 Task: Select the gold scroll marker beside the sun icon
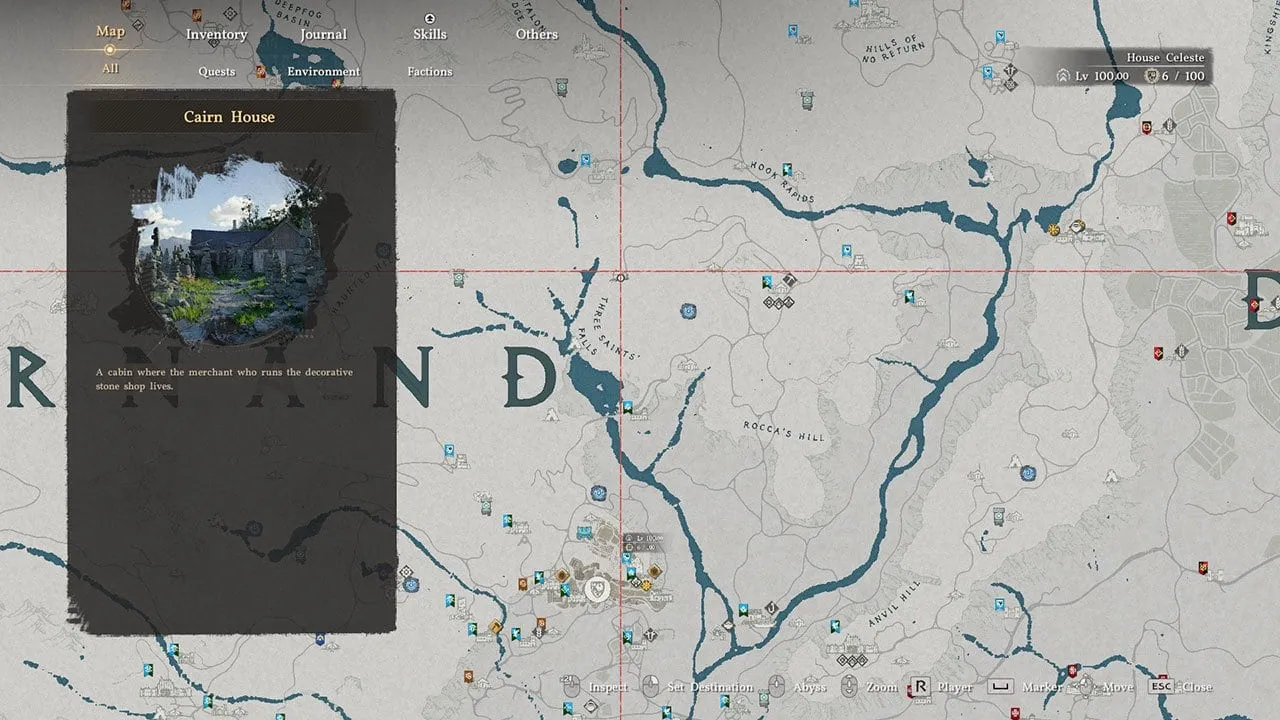(1077, 226)
